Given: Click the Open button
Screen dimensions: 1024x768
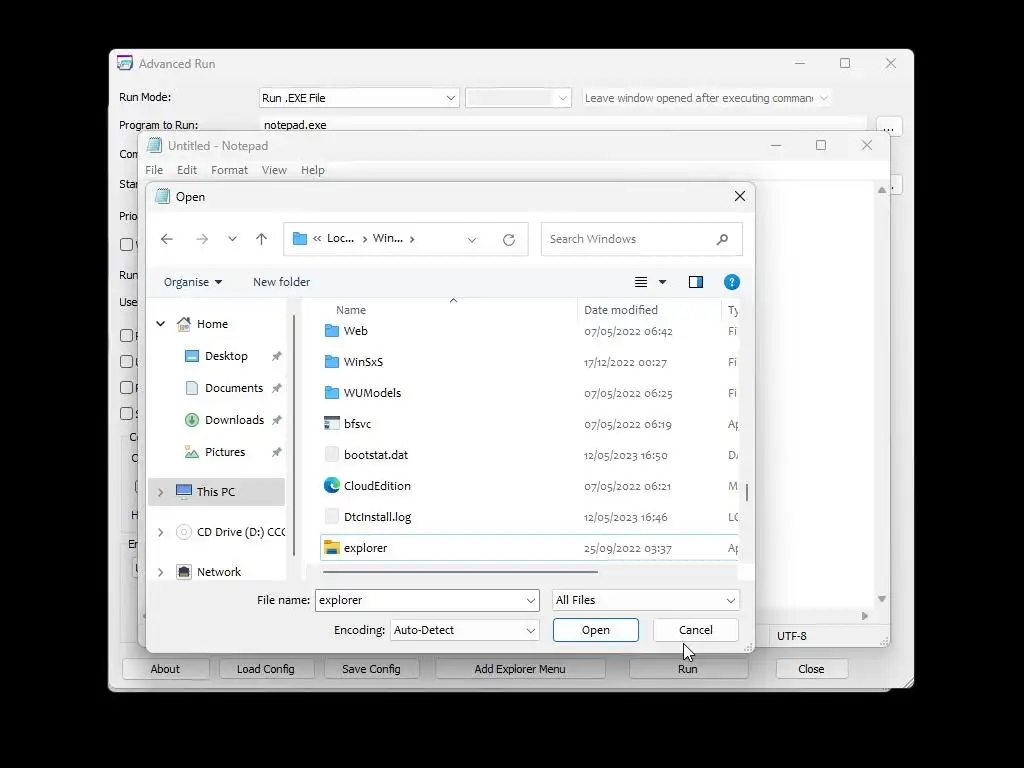Looking at the screenshot, I should [596, 630].
